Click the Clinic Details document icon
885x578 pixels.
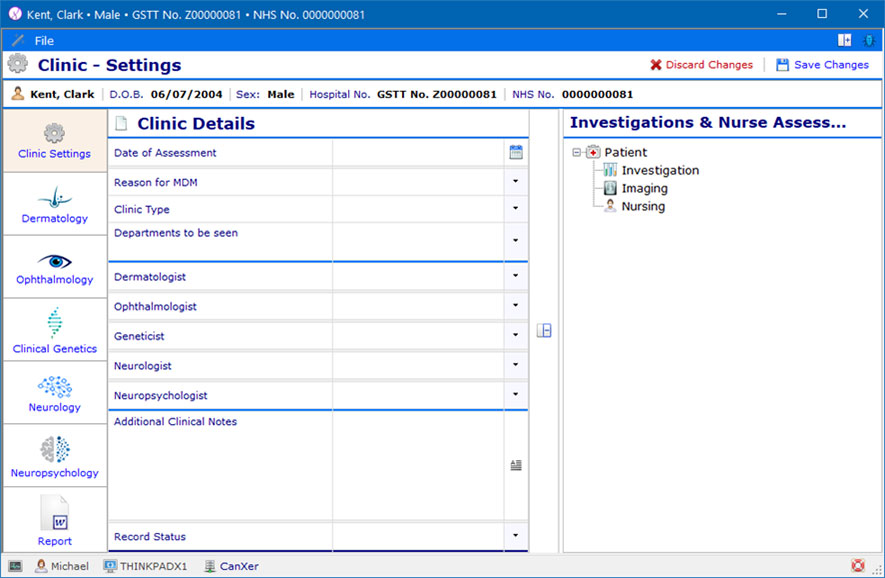coord(121,123)
